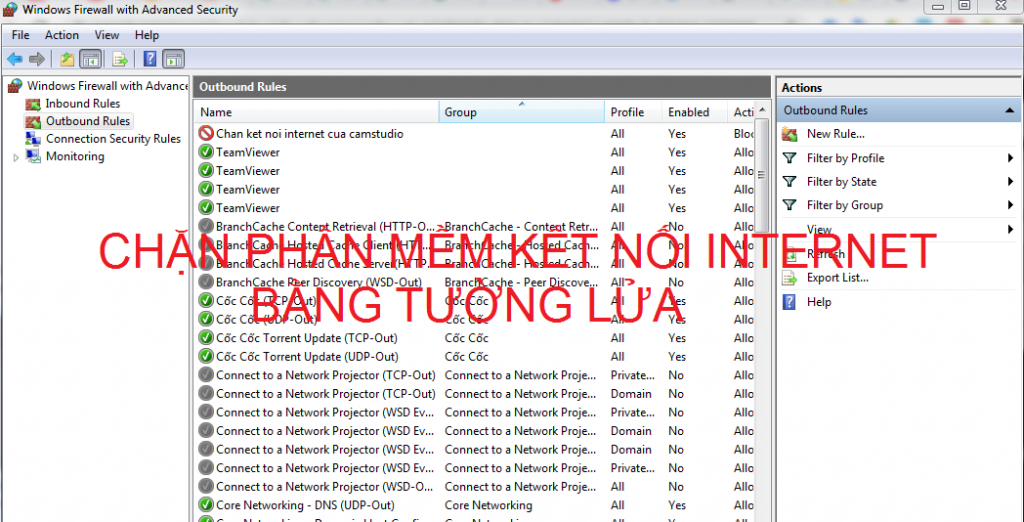Collapse the Outbound Rules actions section
The image size is (1024, 522).
1009,110
